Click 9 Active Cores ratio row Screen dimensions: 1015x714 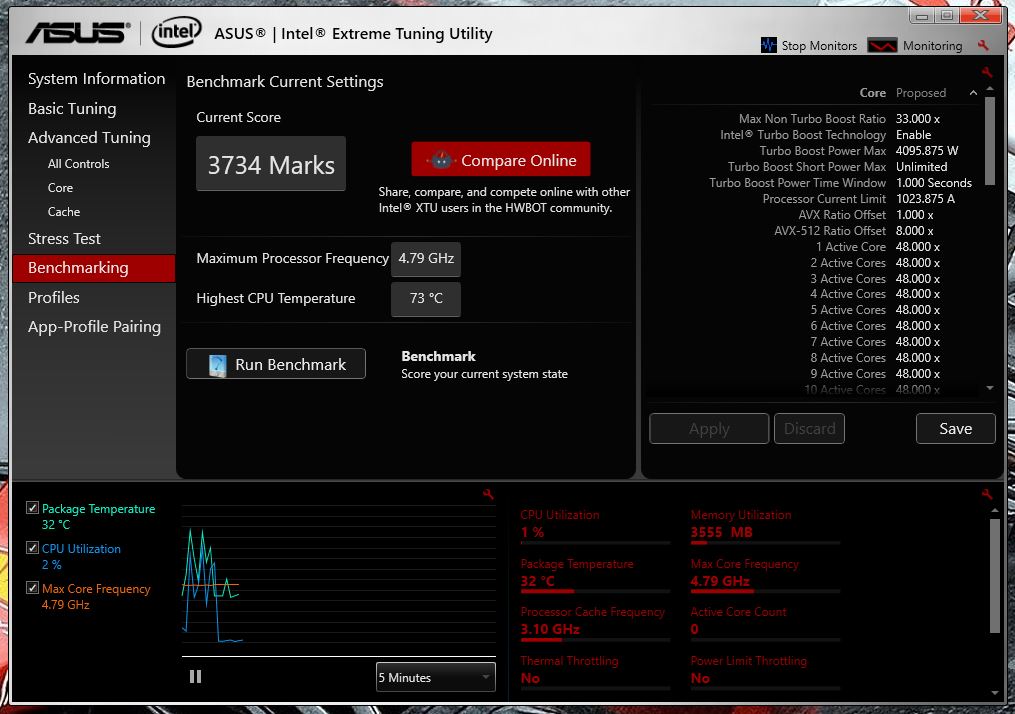coord(875,374)
